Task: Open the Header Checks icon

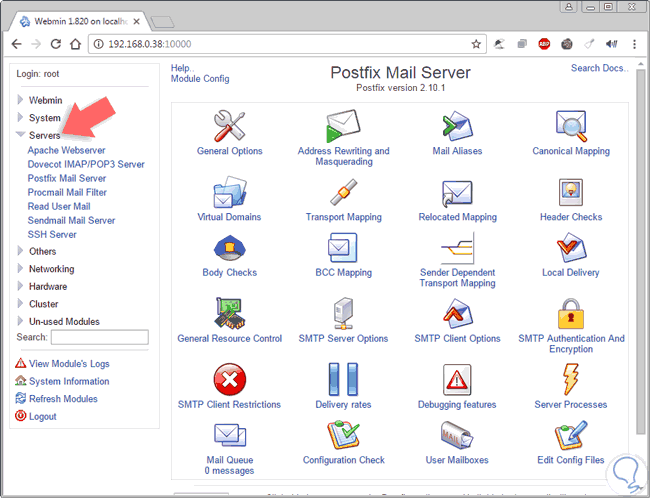Action: pyautogui.click(x=571, y=192)
